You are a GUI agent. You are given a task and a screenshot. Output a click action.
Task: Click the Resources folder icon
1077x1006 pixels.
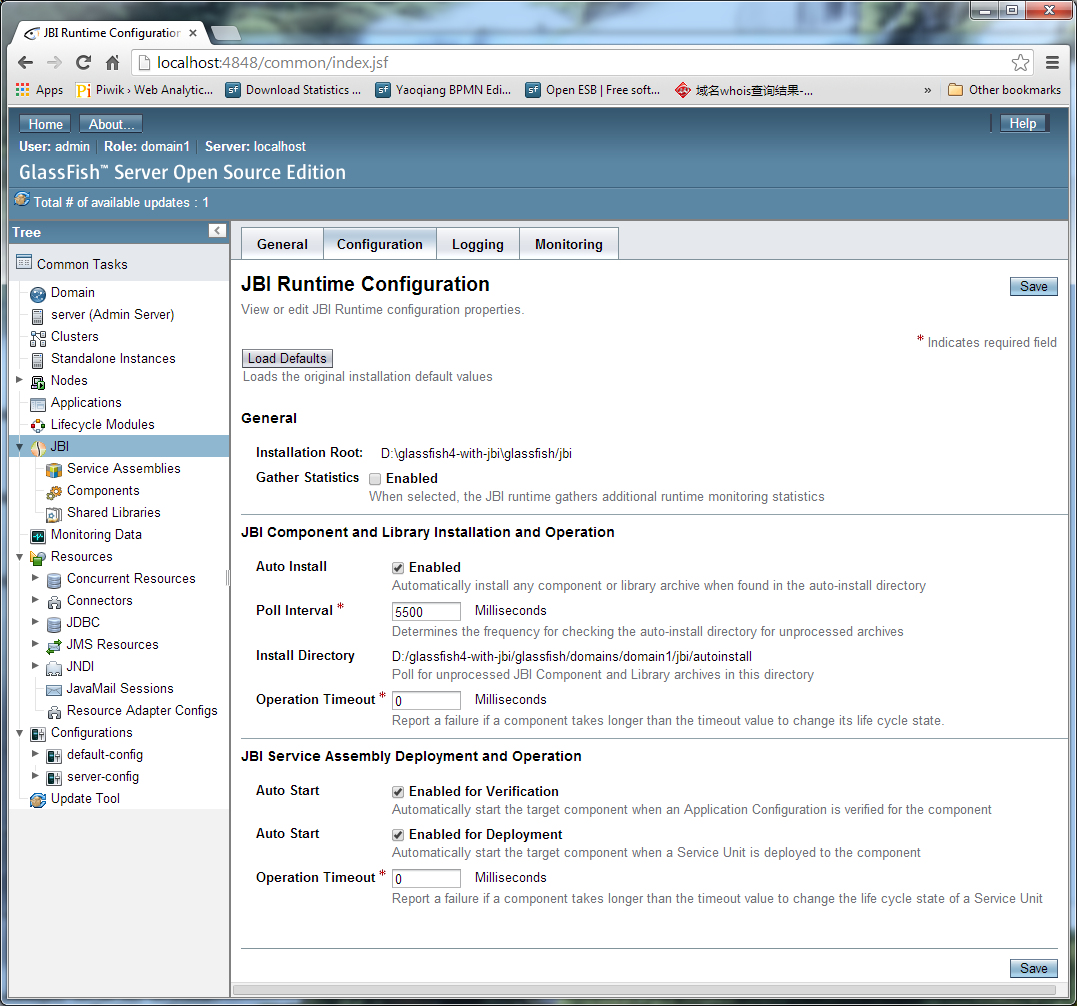38,558
